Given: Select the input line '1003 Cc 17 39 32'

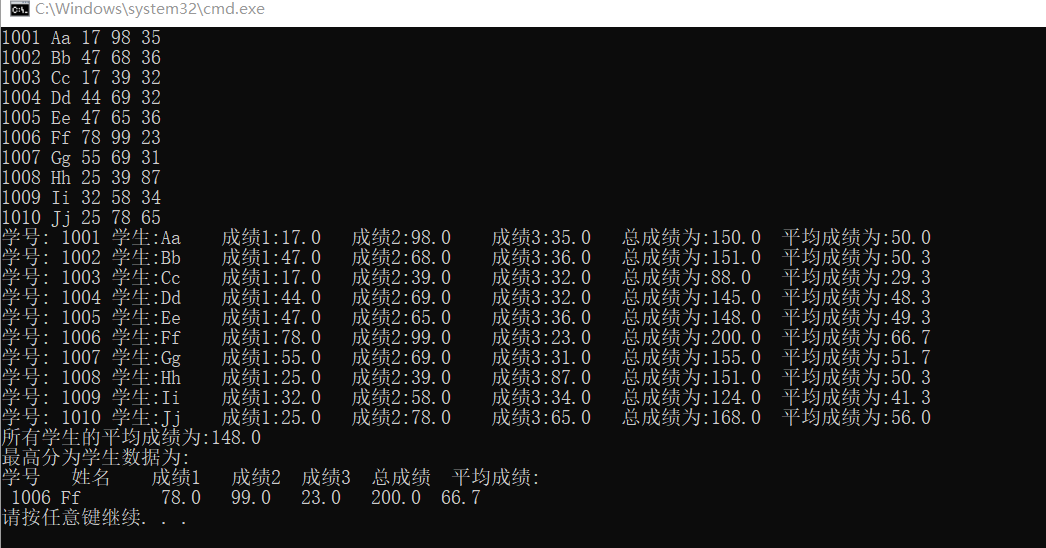Looking at the screenshot, I should point(81,77).
